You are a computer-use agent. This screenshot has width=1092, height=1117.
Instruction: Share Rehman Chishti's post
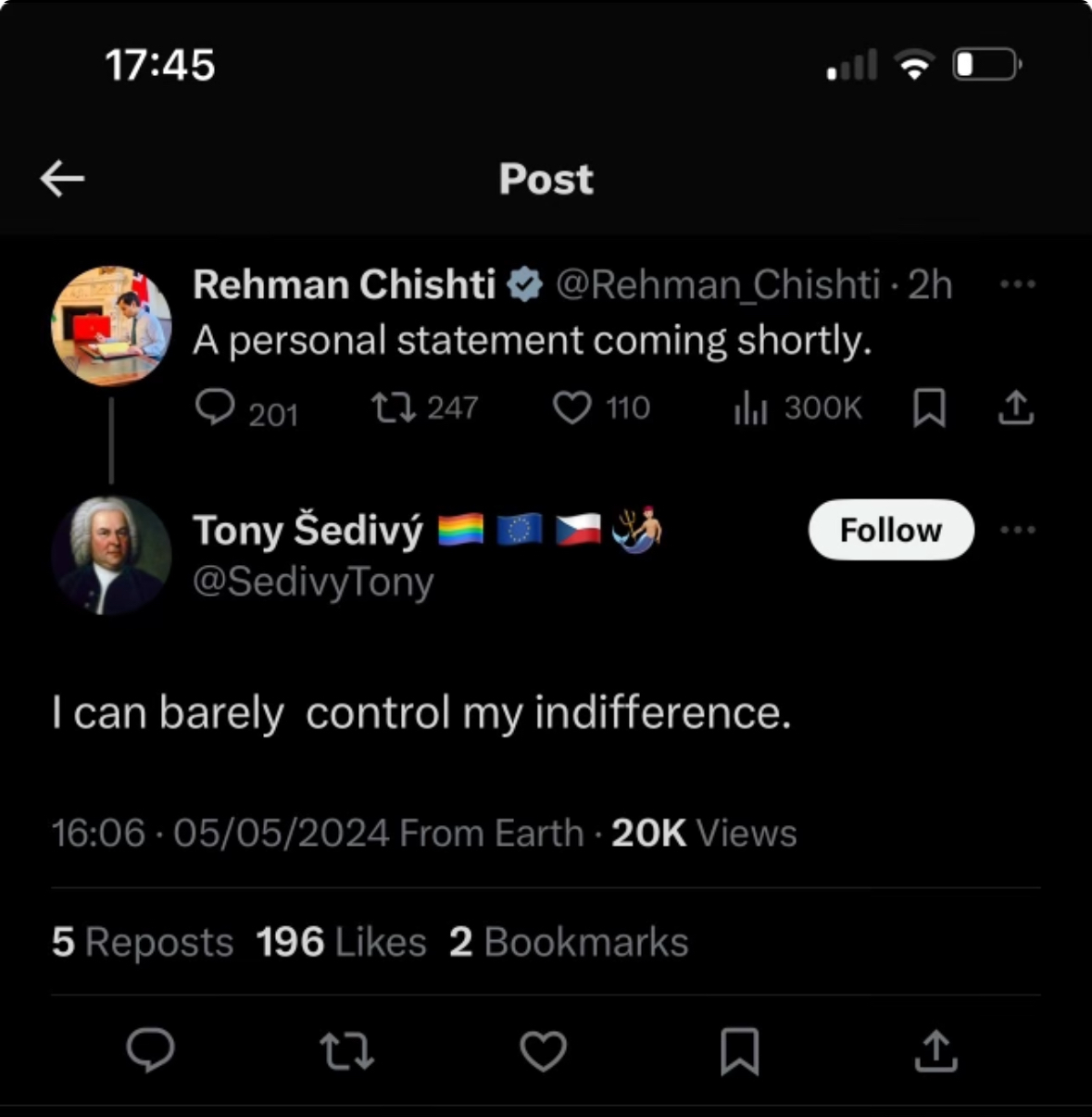tap(1016, 408)
